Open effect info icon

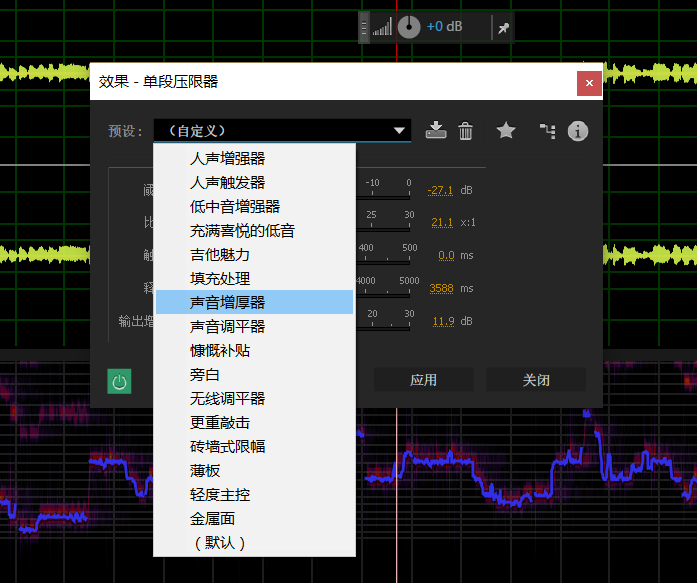pyautogui.click(x=577, y=131)
